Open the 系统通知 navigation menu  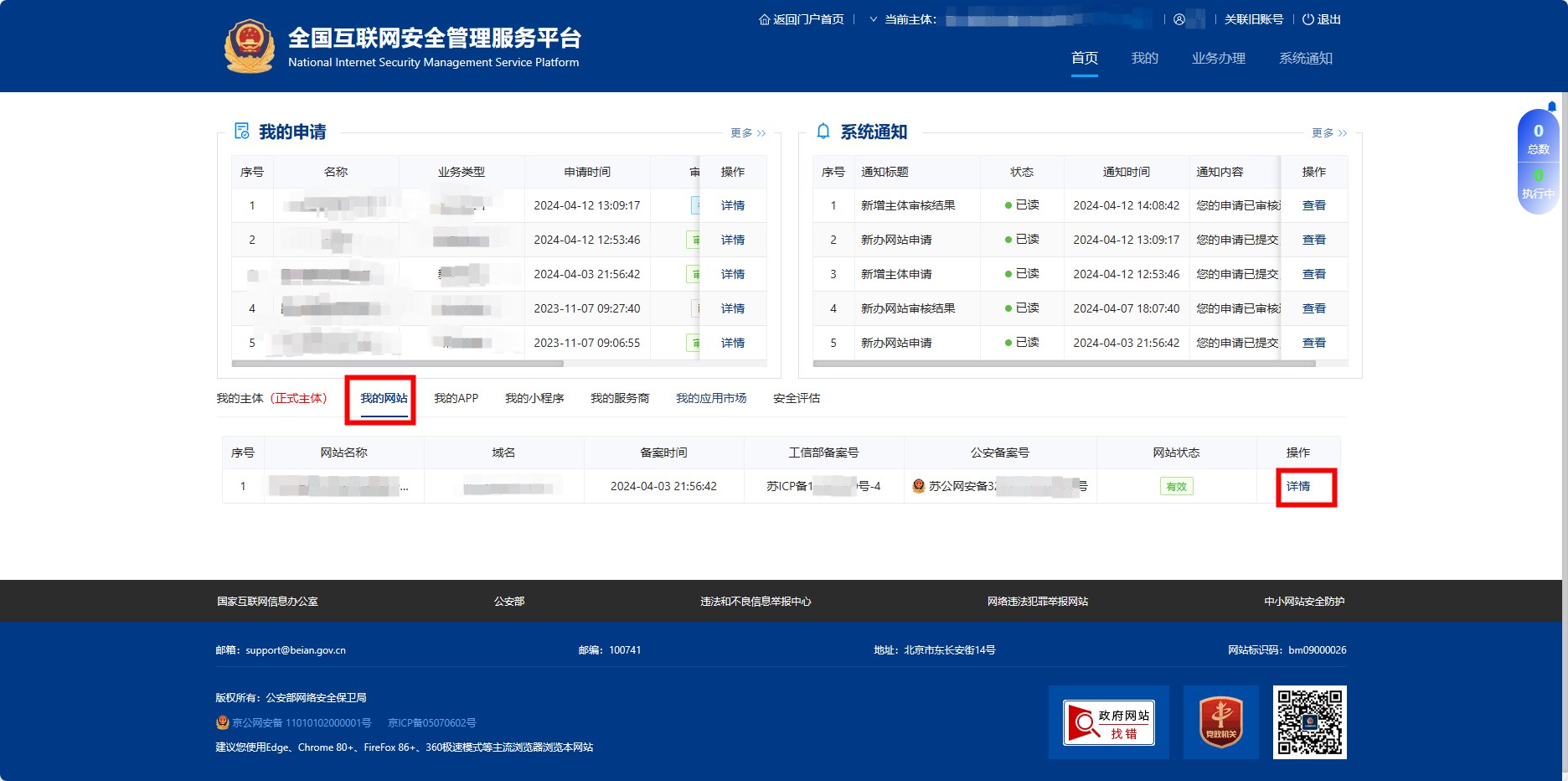click(1306, 58)
